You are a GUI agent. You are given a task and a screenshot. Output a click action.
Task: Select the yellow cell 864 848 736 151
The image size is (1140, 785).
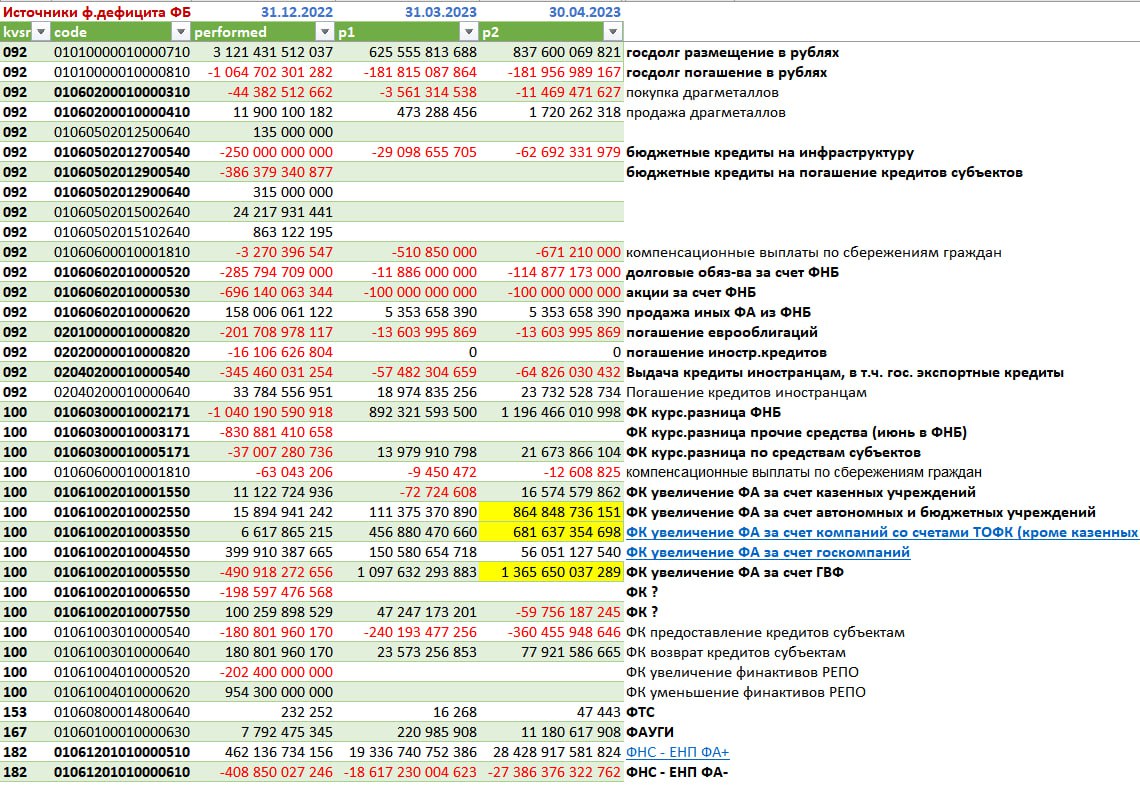[552, 512]
